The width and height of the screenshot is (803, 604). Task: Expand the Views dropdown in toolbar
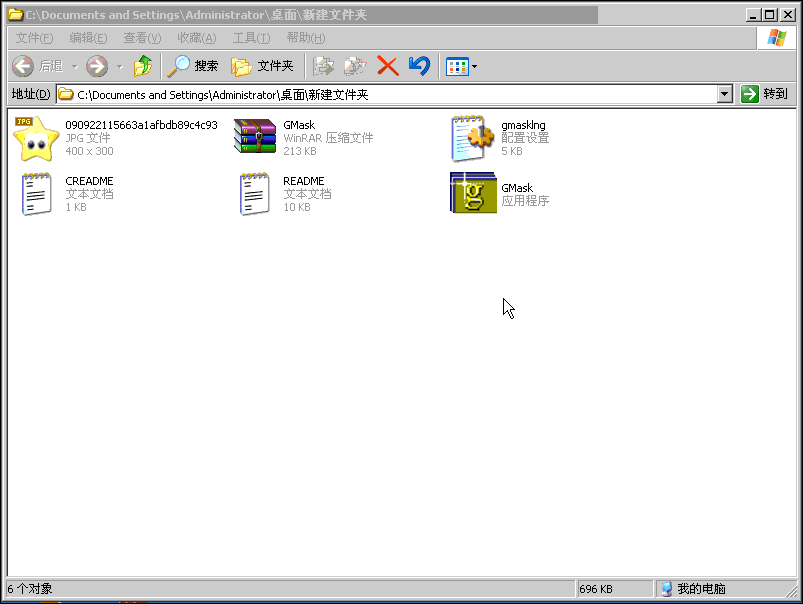click(474, 66)
